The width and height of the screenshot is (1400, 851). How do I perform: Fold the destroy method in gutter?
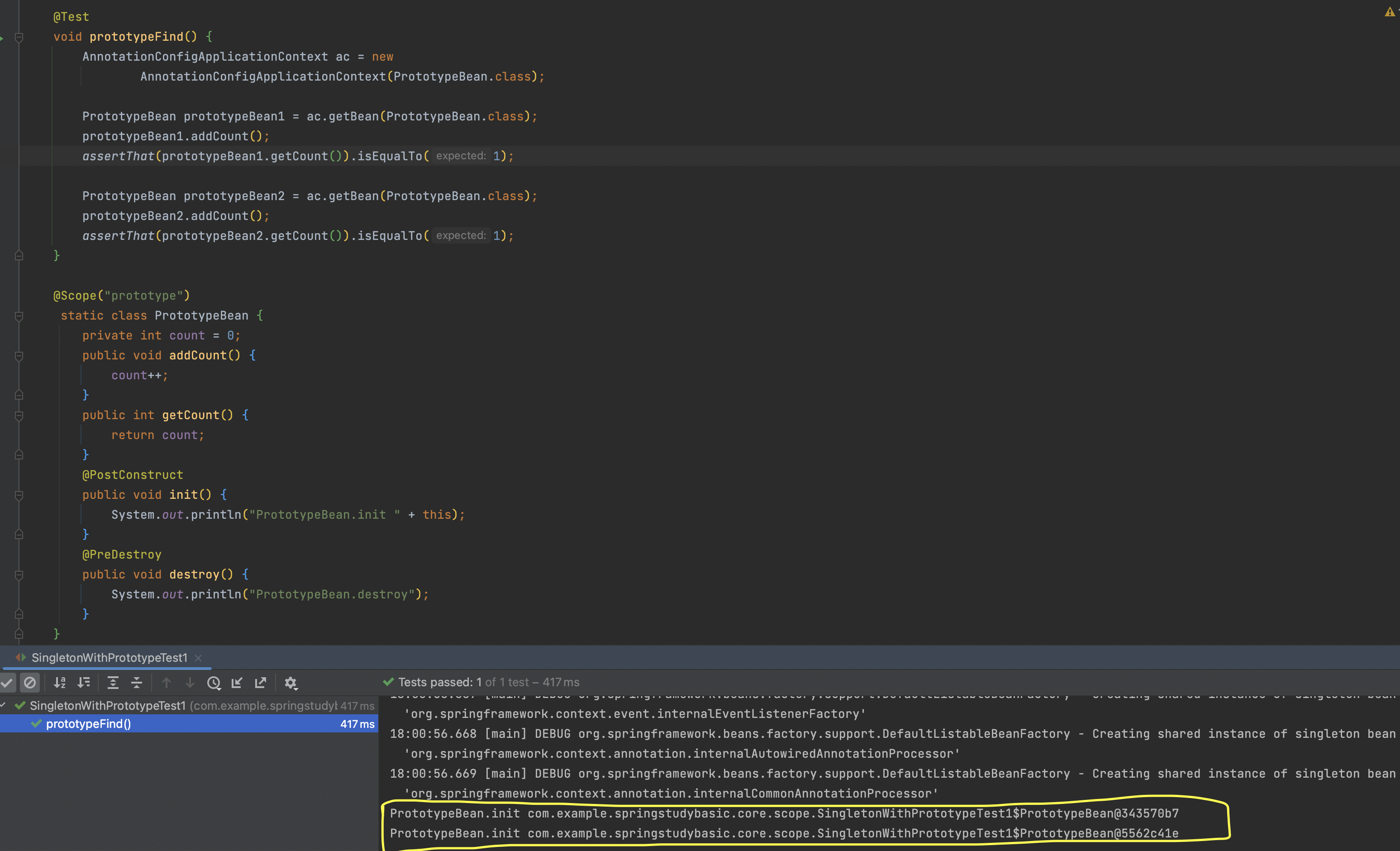[19, 575]
